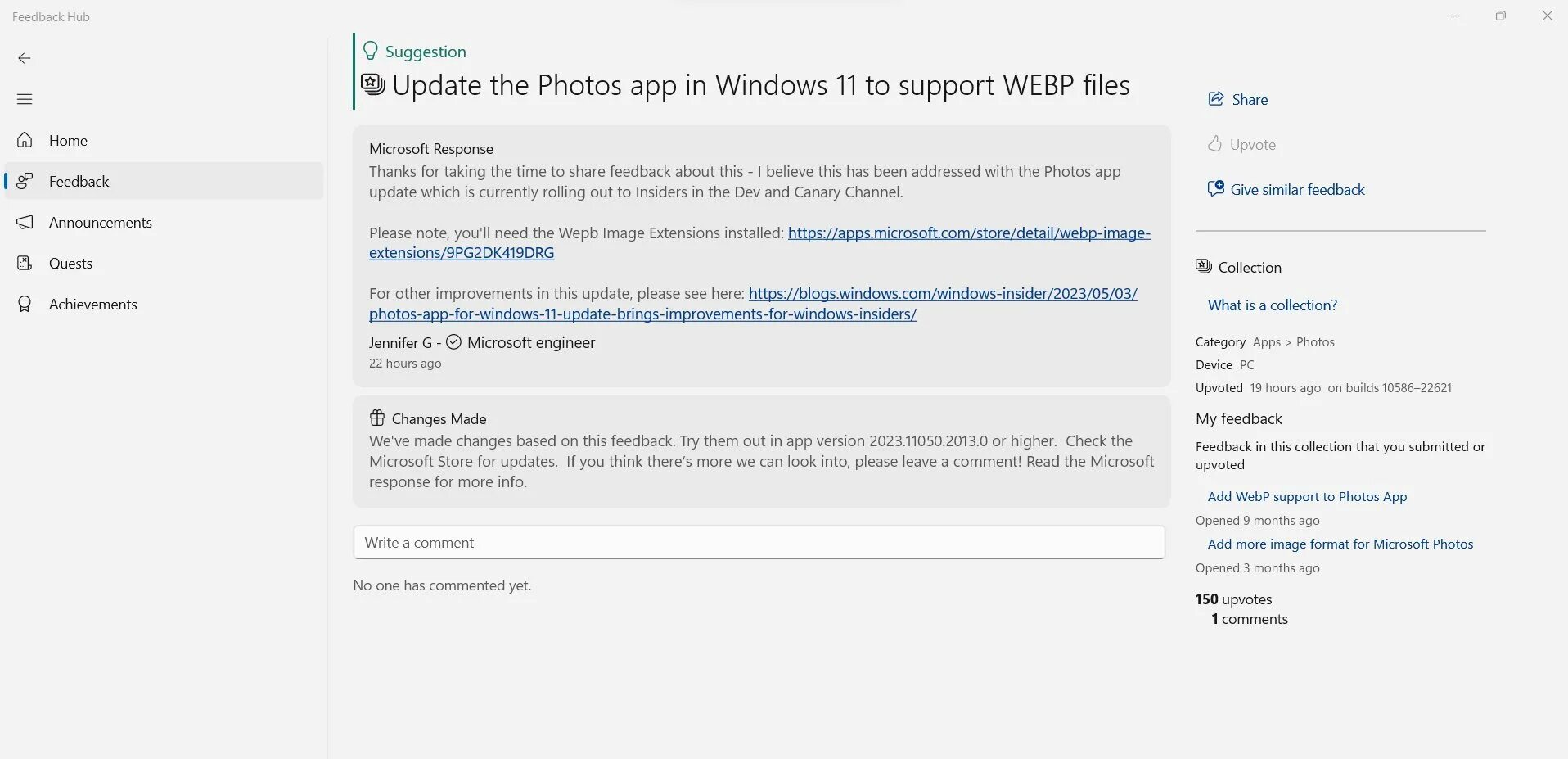
Task: Open Announcements from the sidebar
Action: [x=100, y=222]
